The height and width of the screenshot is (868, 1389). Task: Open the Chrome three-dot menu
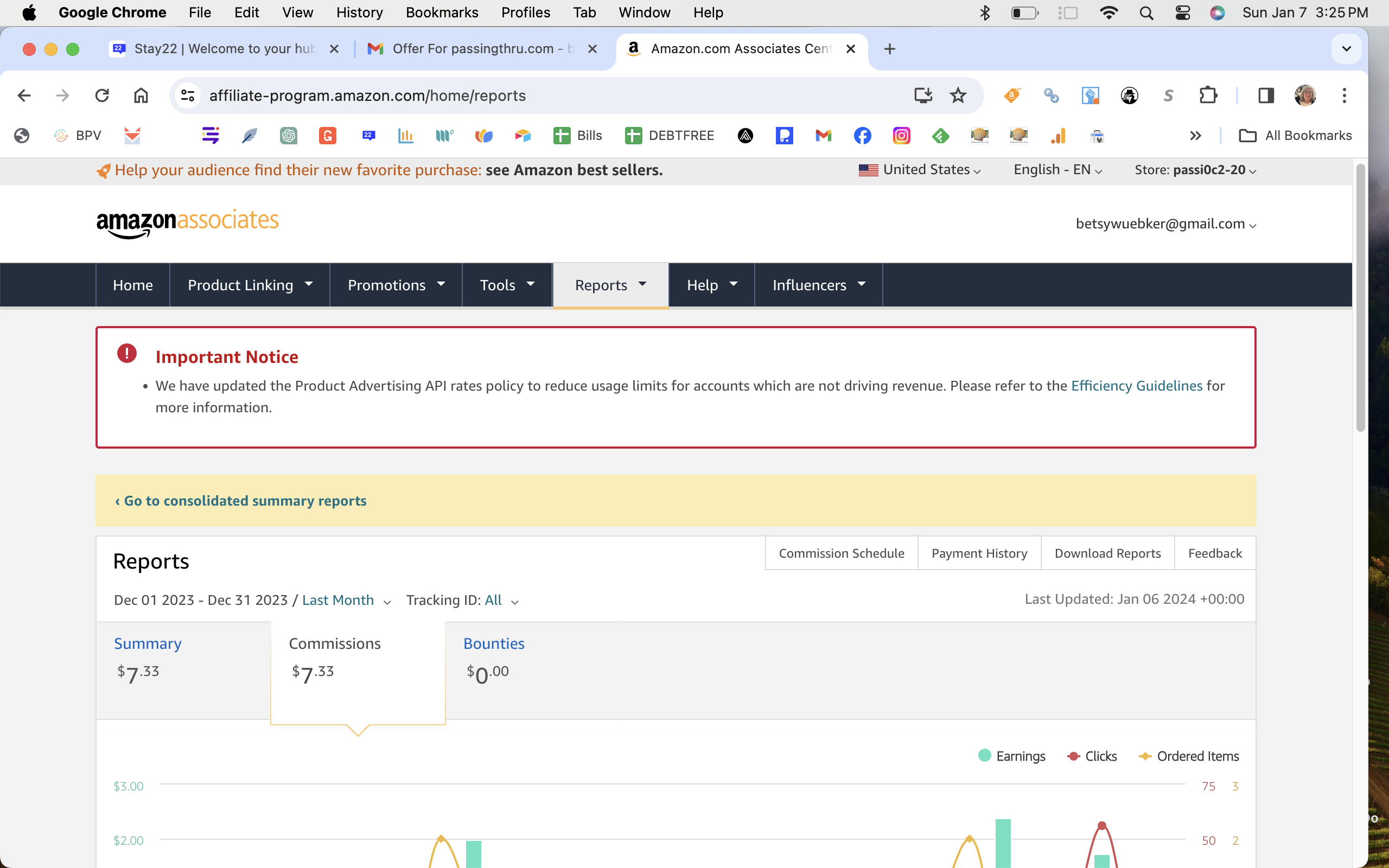click(1344, 95)
